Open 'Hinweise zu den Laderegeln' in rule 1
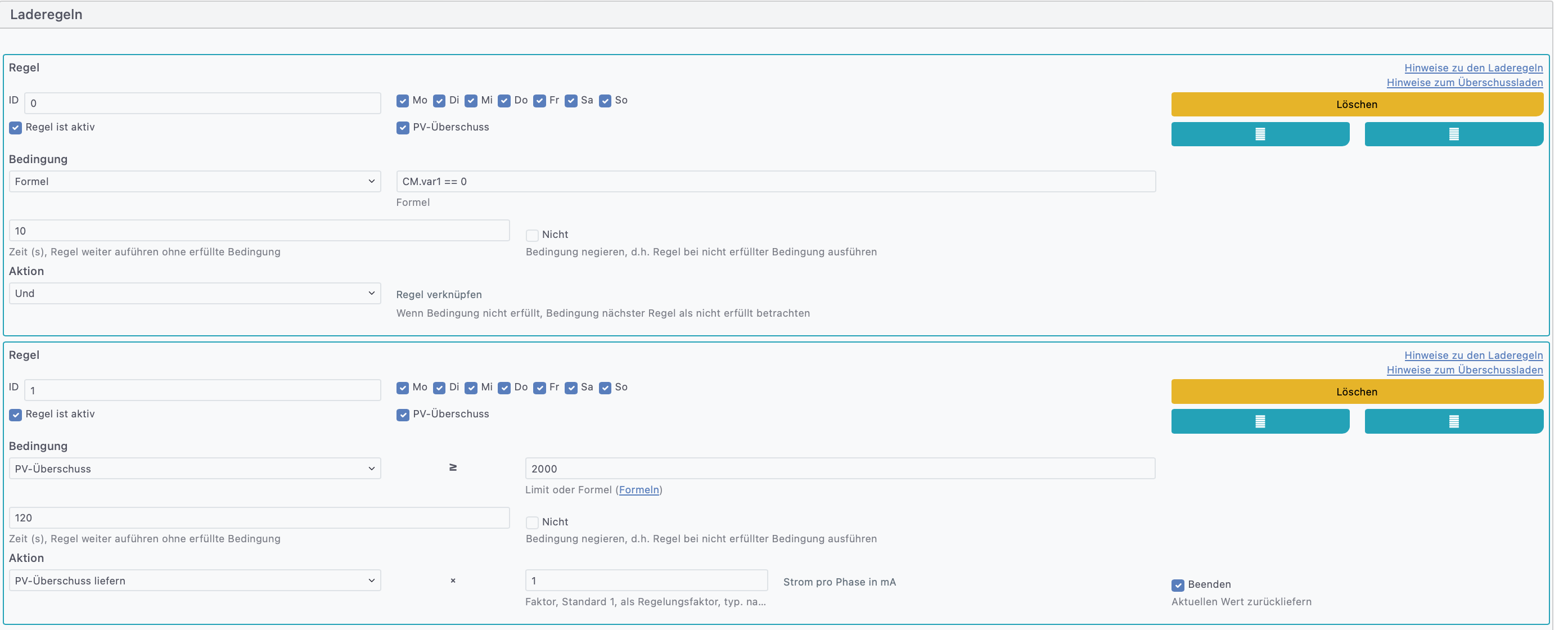This screenshot has width=1568, height=630. (1473, 355)
